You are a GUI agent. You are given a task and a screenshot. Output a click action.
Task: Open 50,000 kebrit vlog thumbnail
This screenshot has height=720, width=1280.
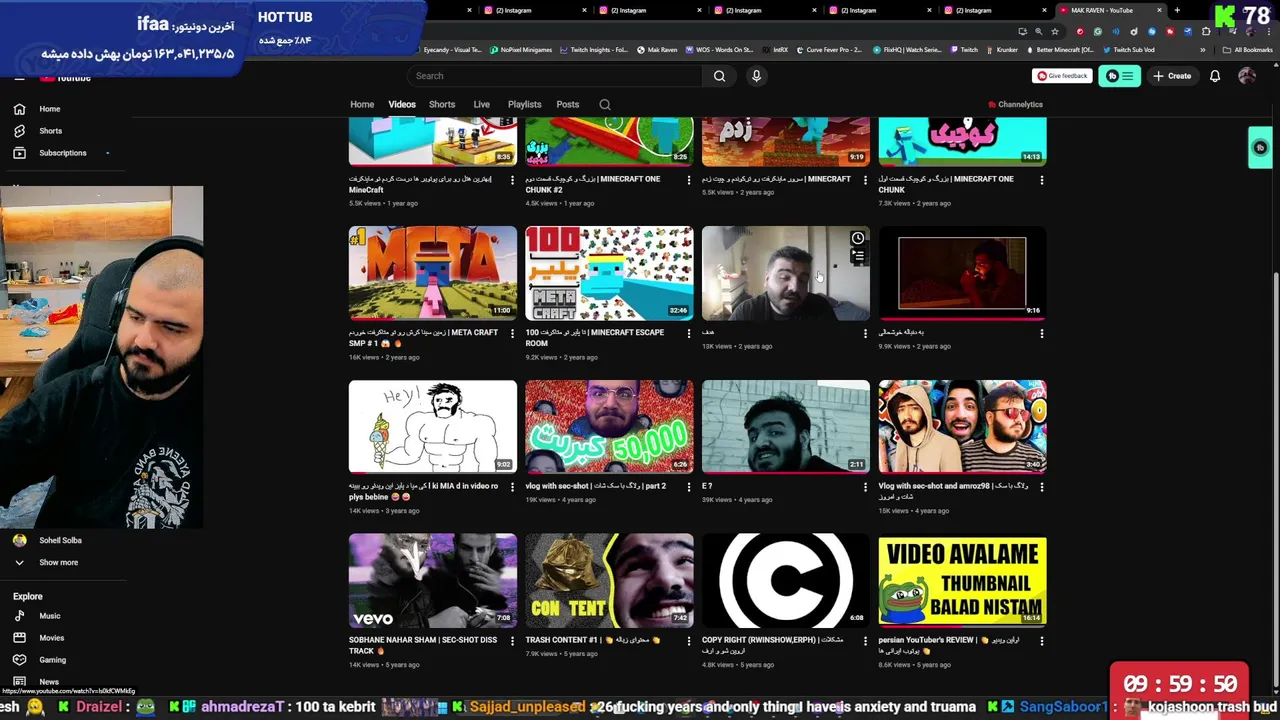tap(609, 426)
